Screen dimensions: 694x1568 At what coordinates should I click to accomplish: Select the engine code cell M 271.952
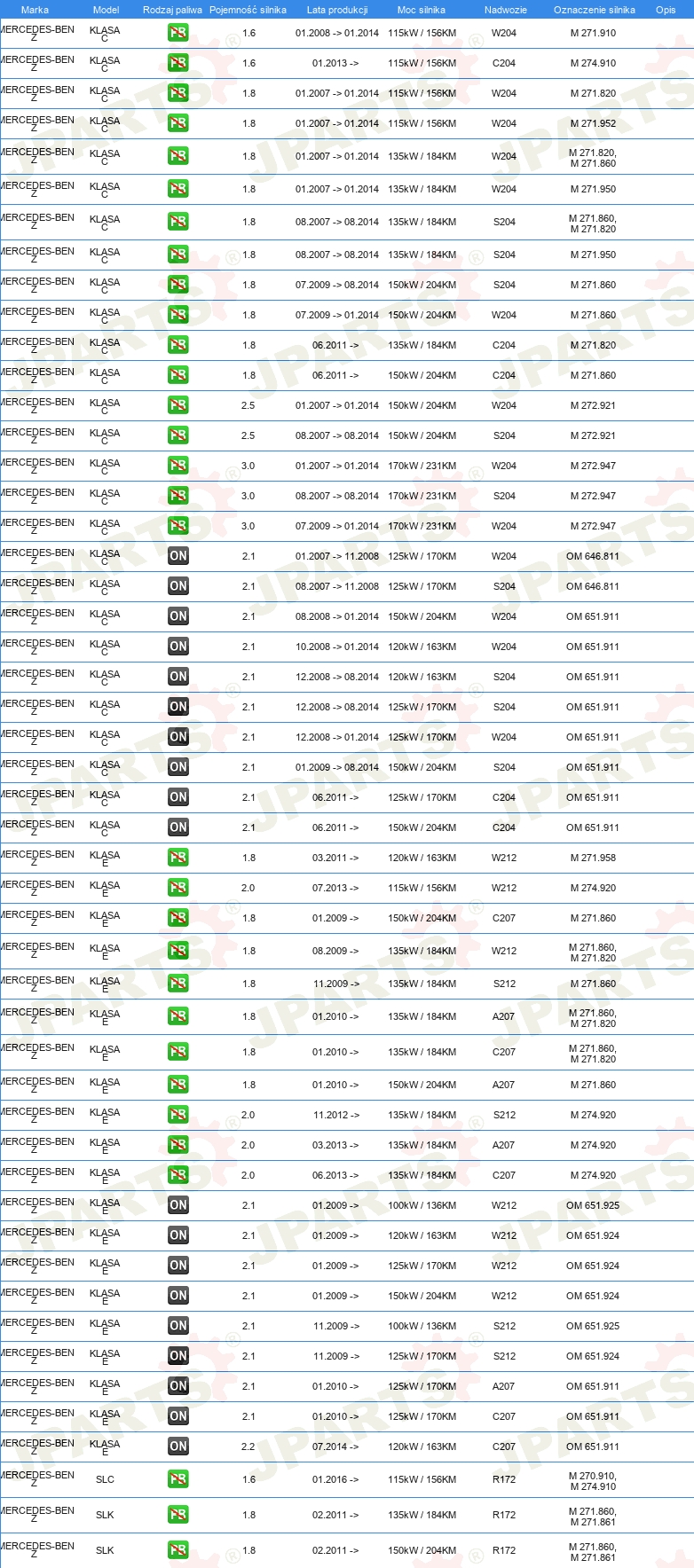click(593, 123)
